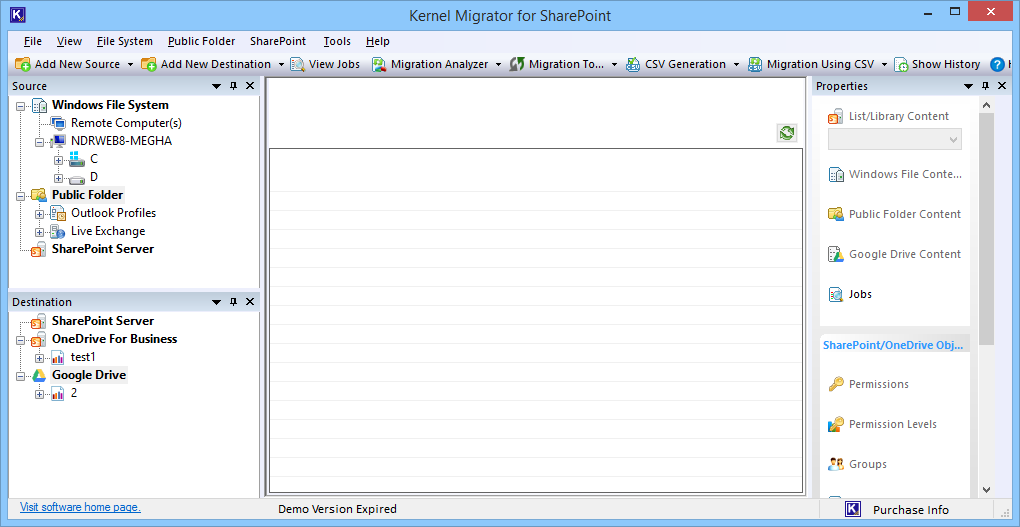
Task: Pin the Source panel
Action: coord(234,86)
